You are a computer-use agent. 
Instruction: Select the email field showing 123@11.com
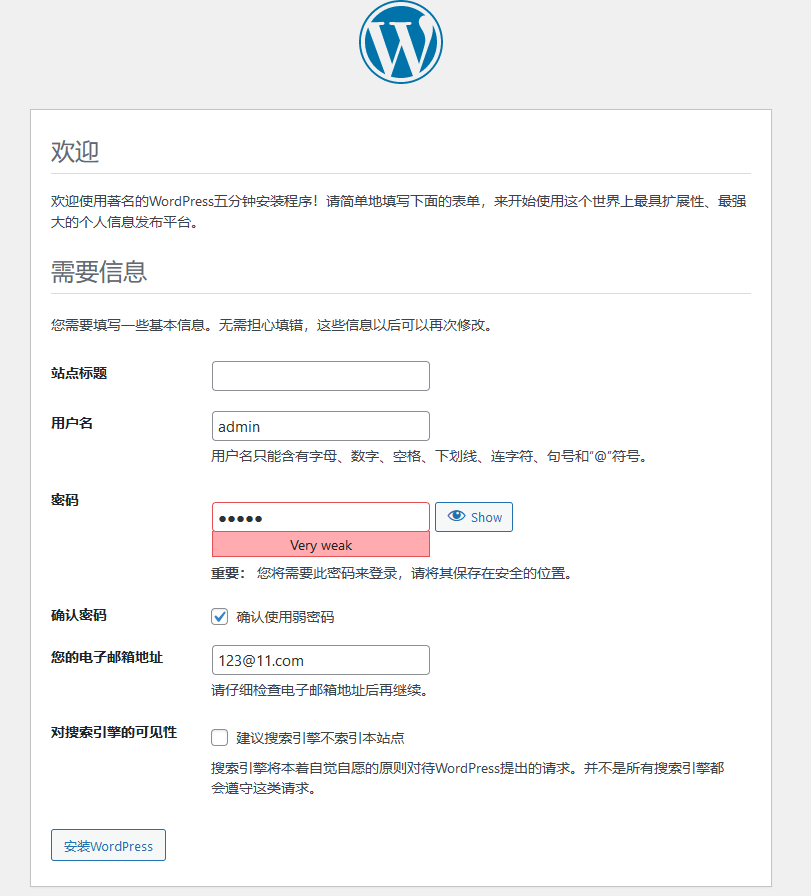[x=320, y=660]
